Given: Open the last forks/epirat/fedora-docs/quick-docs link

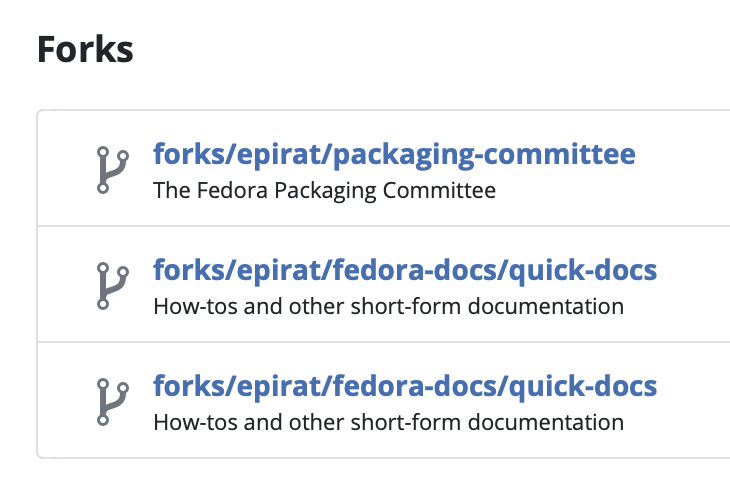Looking at the screenshot, I should [x=405, y=387].
